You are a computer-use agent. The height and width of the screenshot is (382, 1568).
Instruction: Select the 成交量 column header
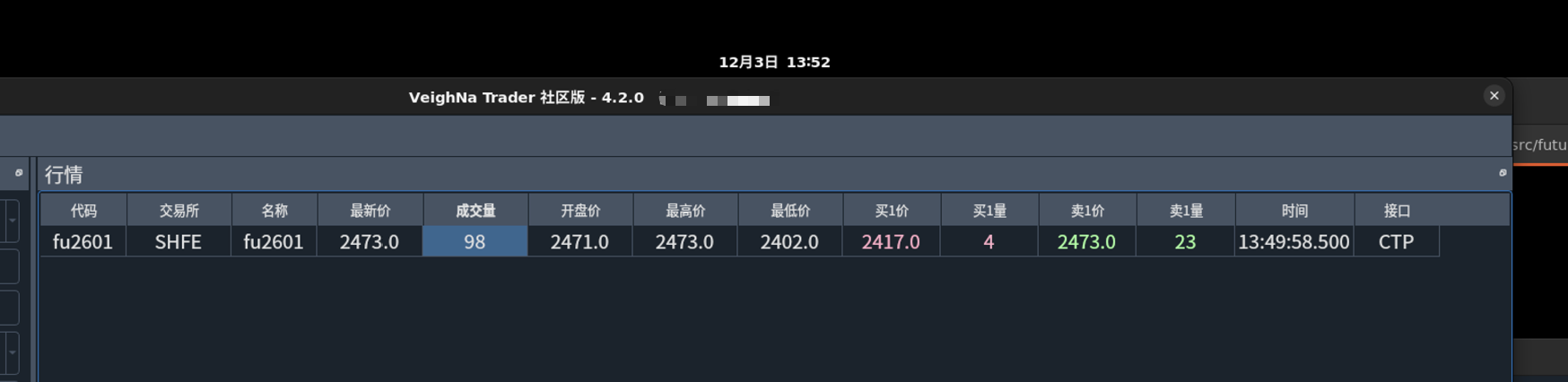(x=475, y=211)
